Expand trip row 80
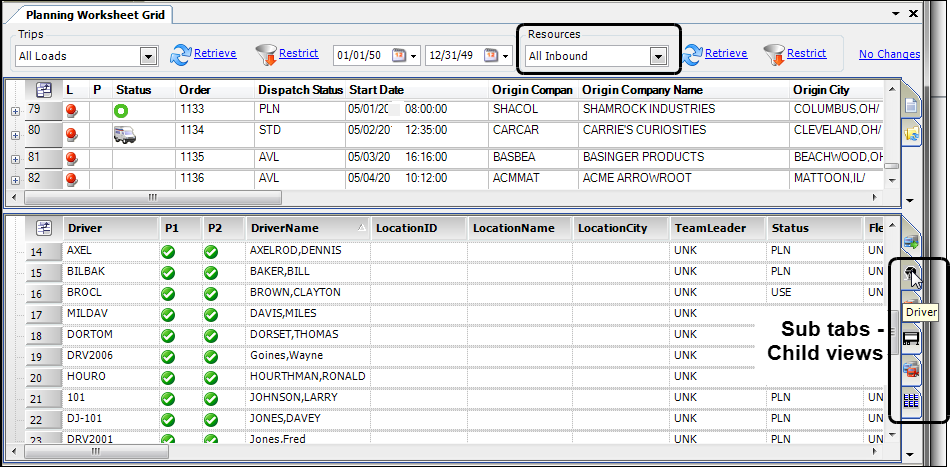 14,131
